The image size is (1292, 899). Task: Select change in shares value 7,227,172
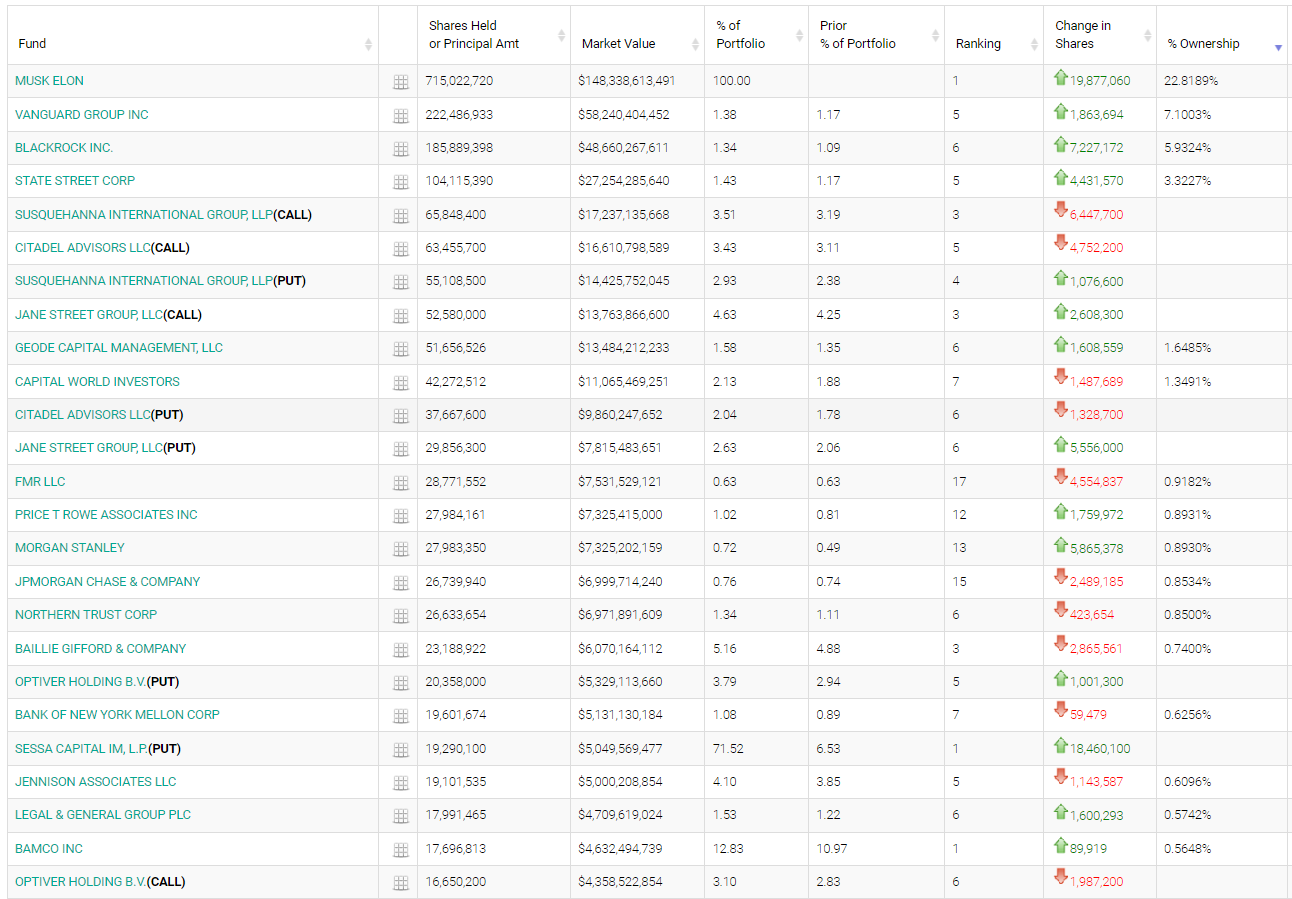coord(1097,148)
